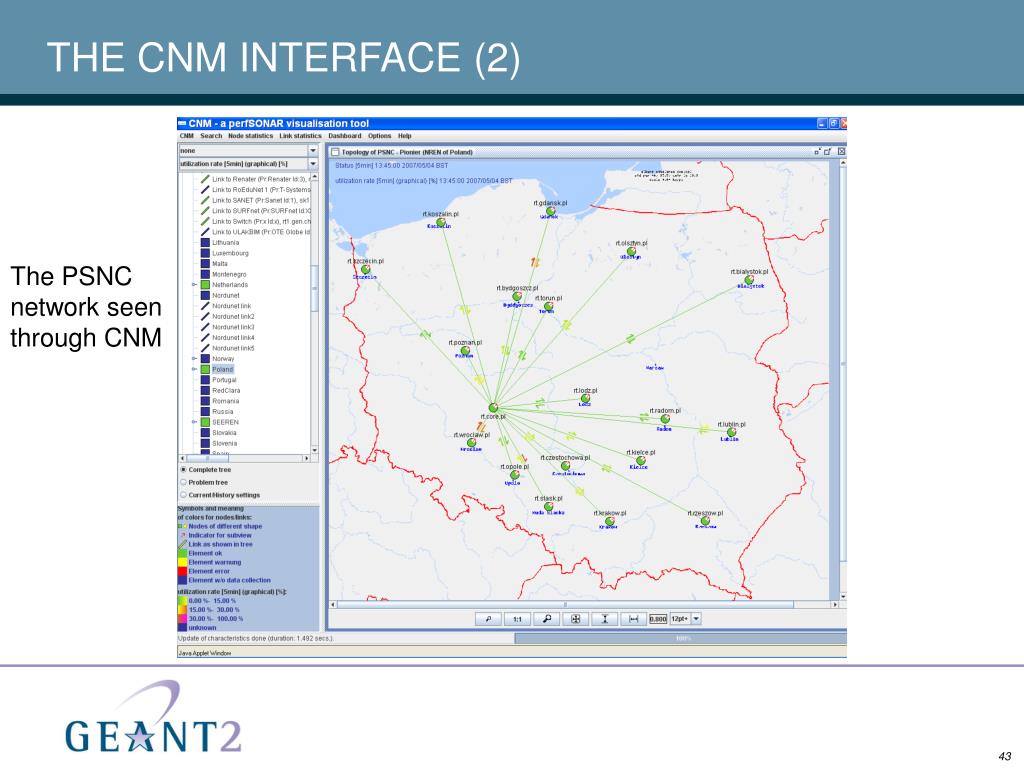Open the 12pt+ font size dropdown
Screen dimensions: 1024x768
coord(696,618)
